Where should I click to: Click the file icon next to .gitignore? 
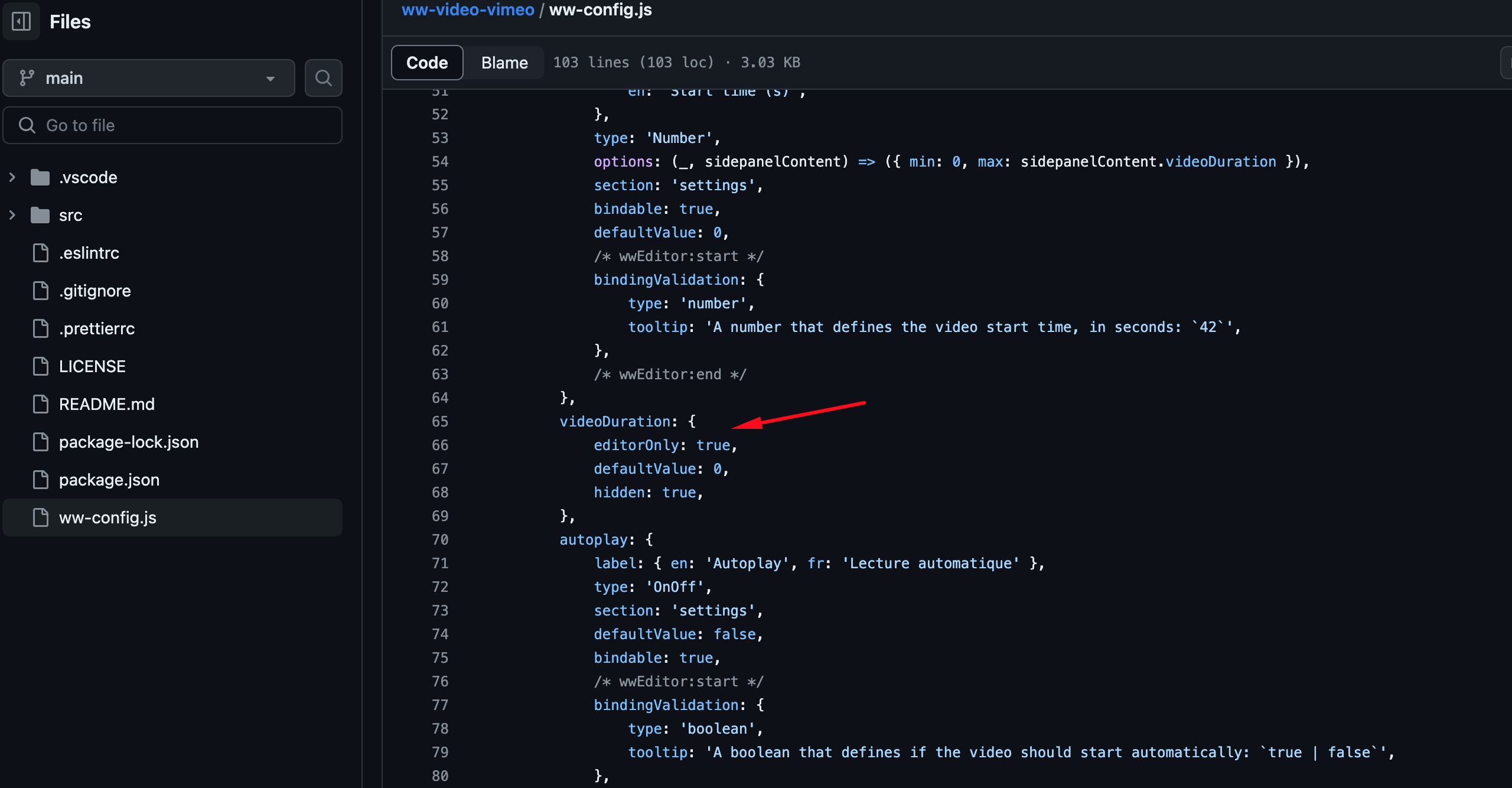point(41,291)
